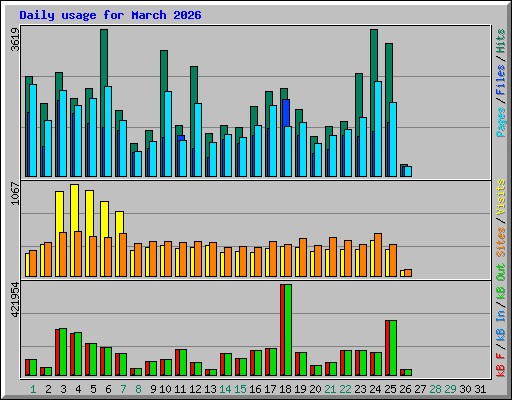Screen dimensions: 512x400
Task: Select day 31 on the date axis
Action: click(x=480, y=389)
